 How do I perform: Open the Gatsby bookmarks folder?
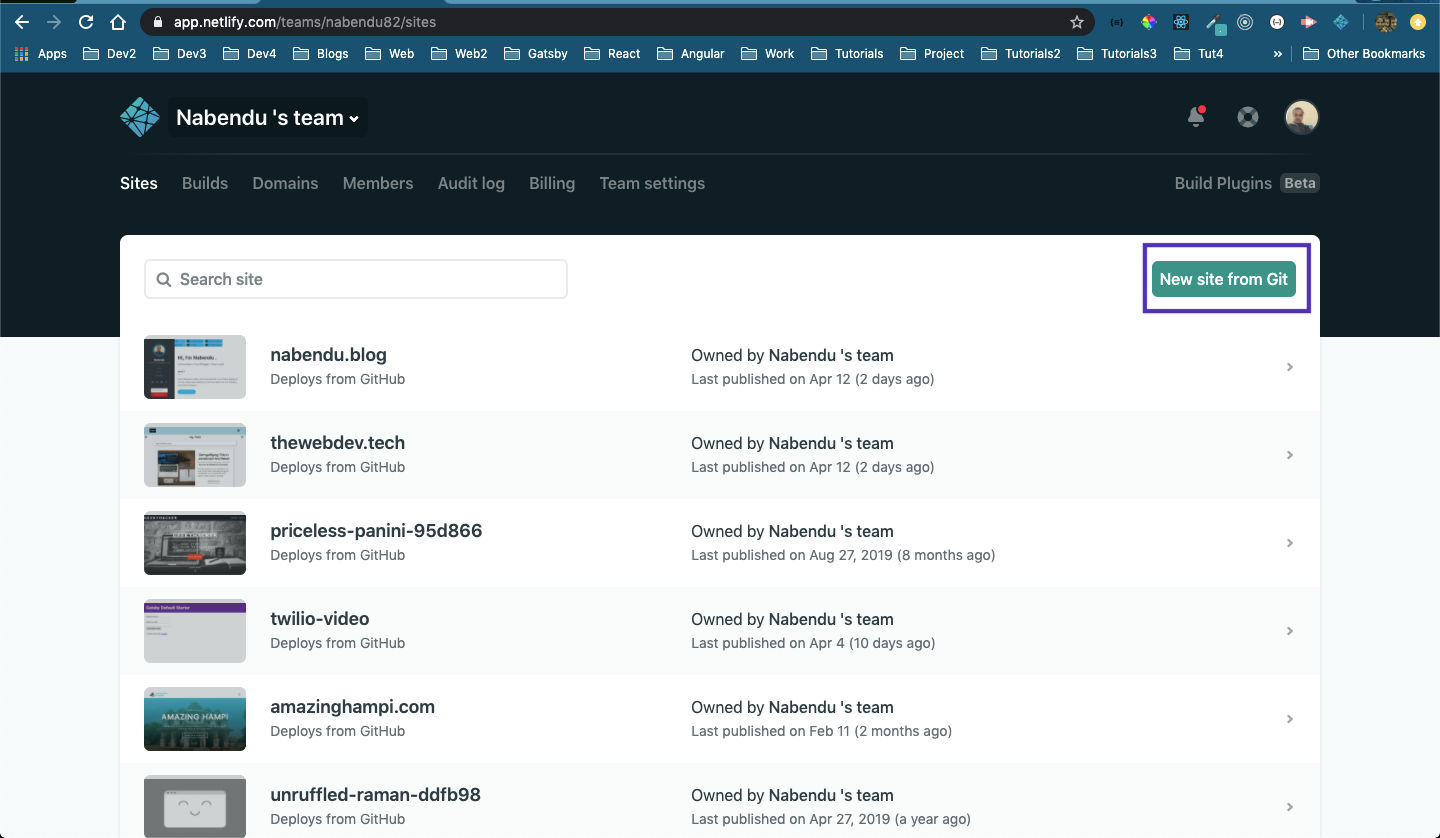pyautogui.click(x=536, y=53)
